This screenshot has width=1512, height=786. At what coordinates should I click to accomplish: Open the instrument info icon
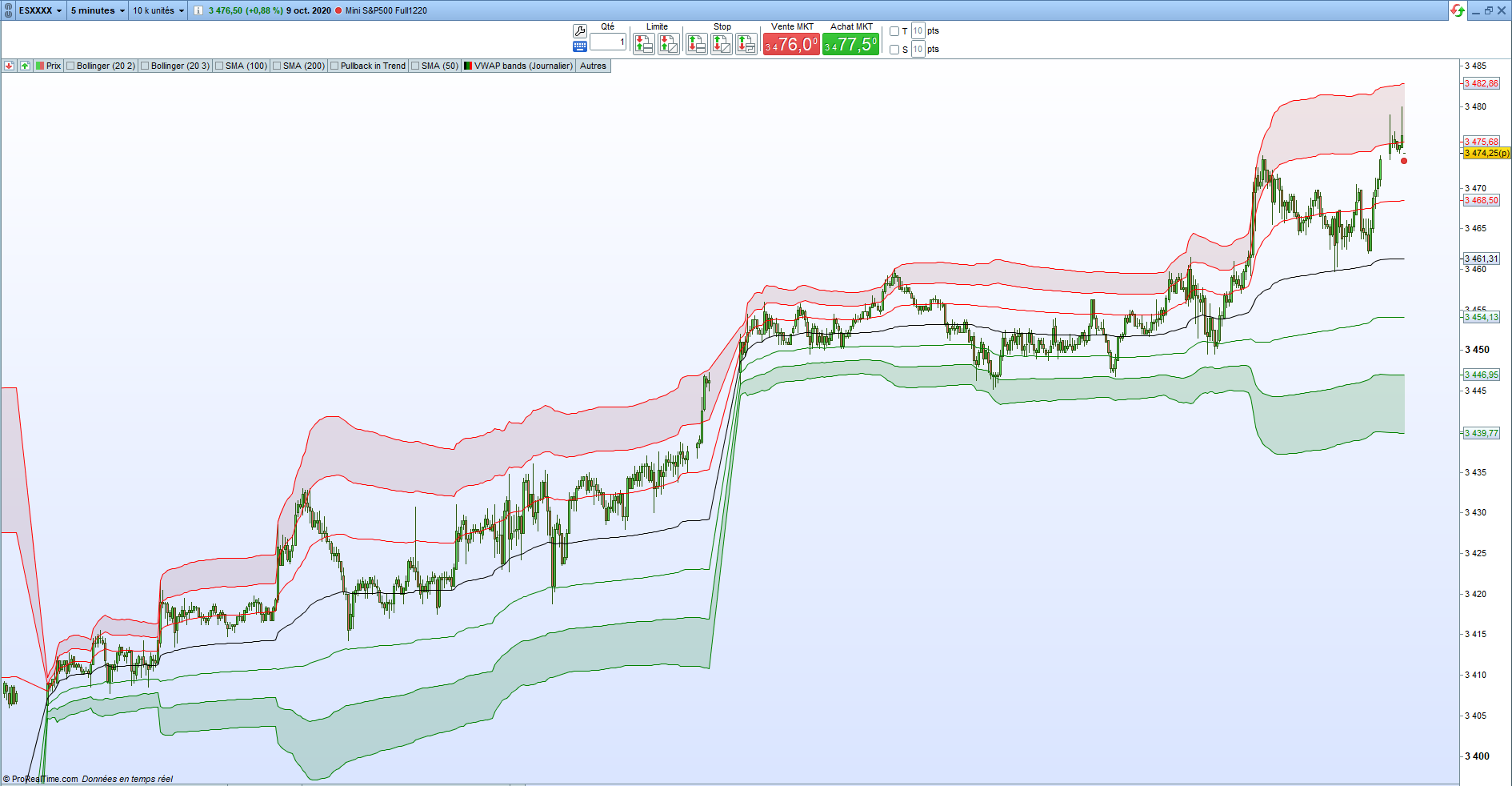pyautogui.click(x=198, y=10)
